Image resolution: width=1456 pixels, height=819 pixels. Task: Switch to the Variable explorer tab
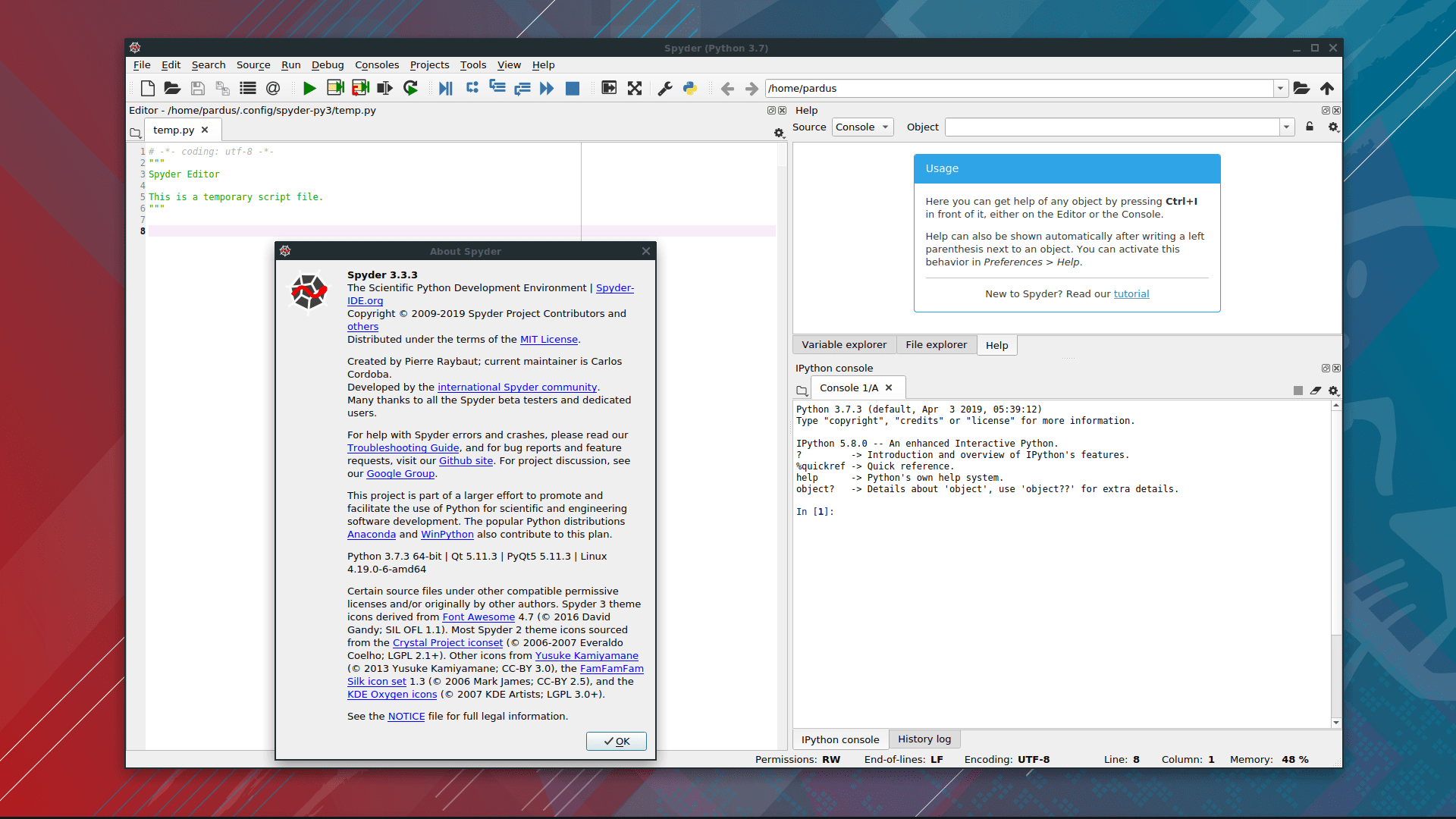tap(843, 345)
